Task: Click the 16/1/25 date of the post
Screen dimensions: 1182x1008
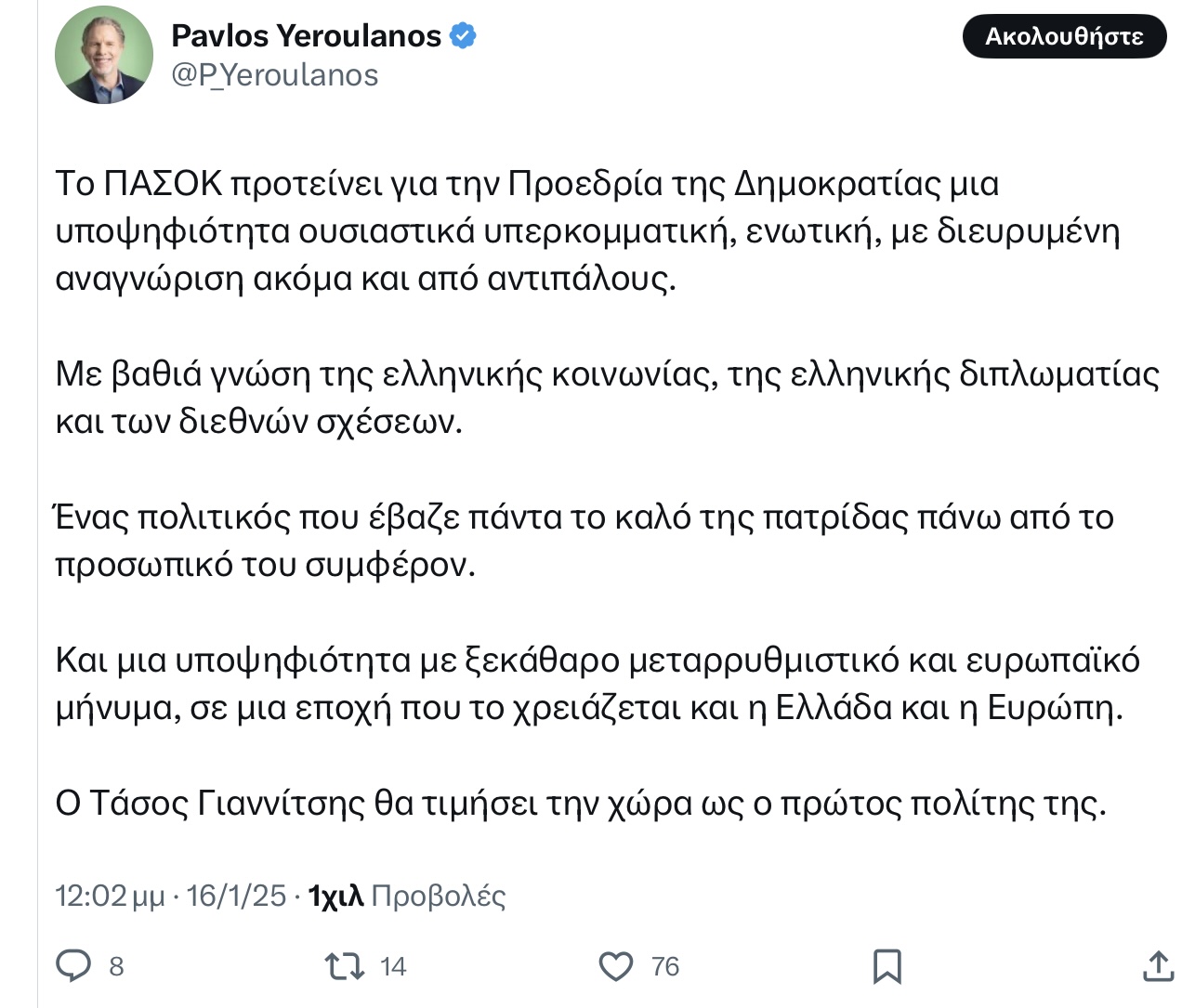Action: click(236, 896)
